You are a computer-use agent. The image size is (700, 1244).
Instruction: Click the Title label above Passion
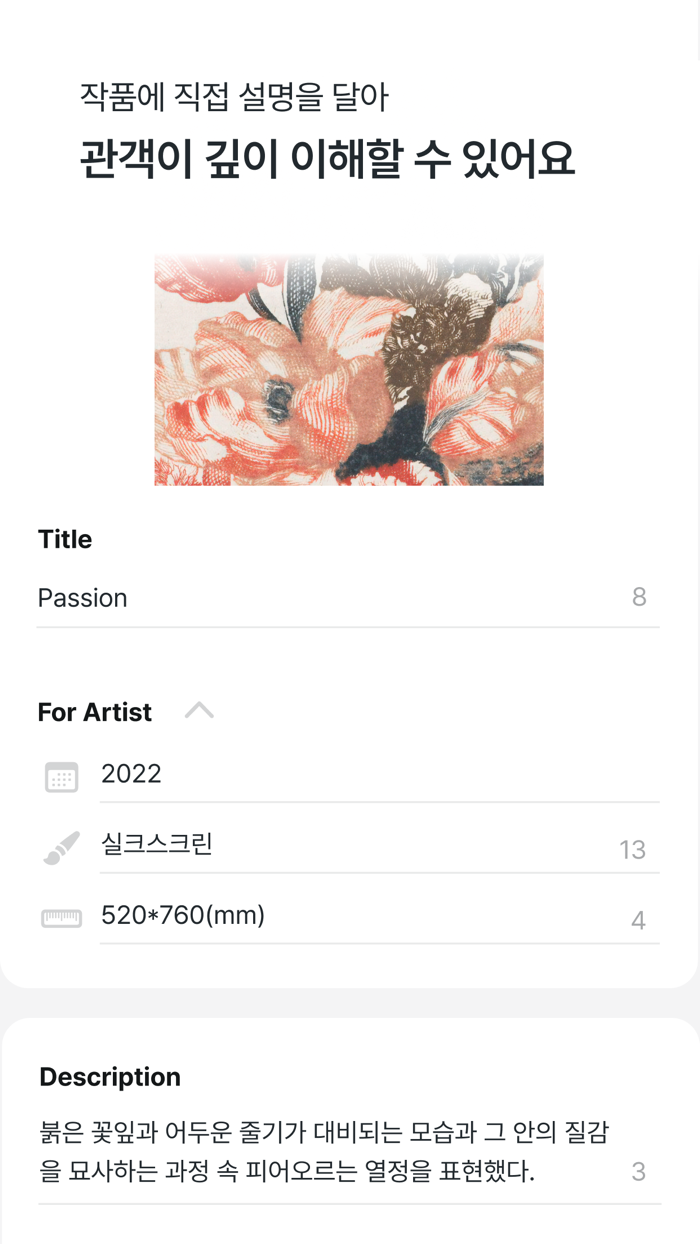click(x=64, y=538)
